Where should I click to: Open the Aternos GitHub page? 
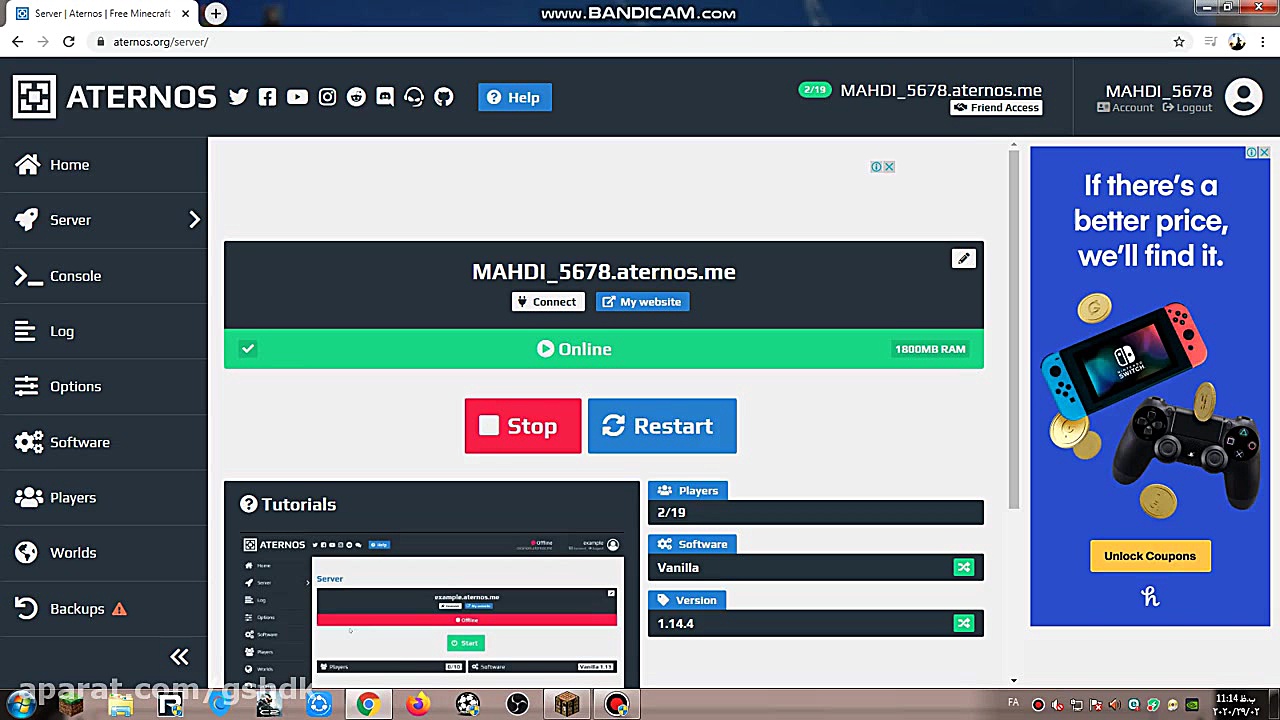point(444,97)
